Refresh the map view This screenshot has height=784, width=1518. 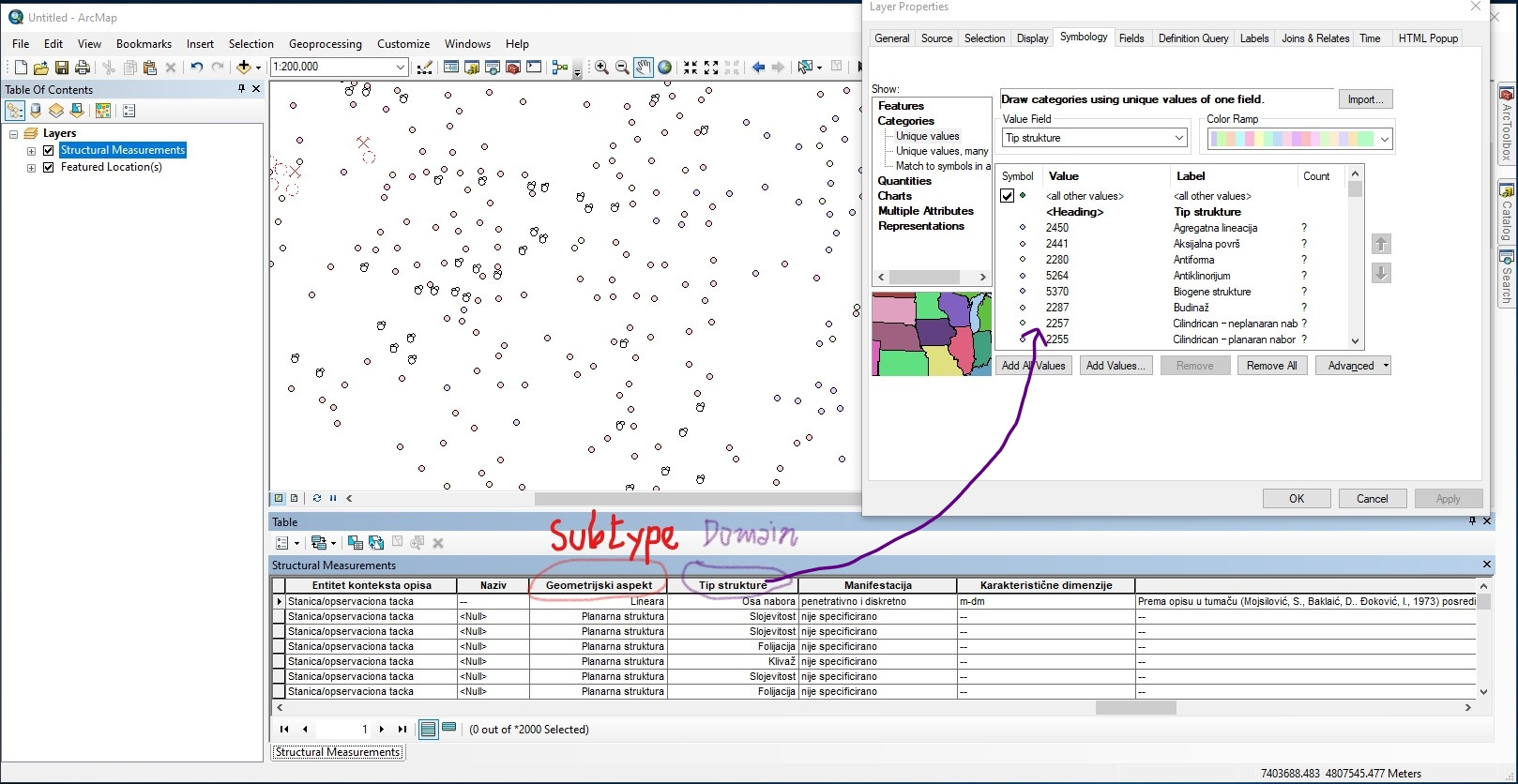317,498
